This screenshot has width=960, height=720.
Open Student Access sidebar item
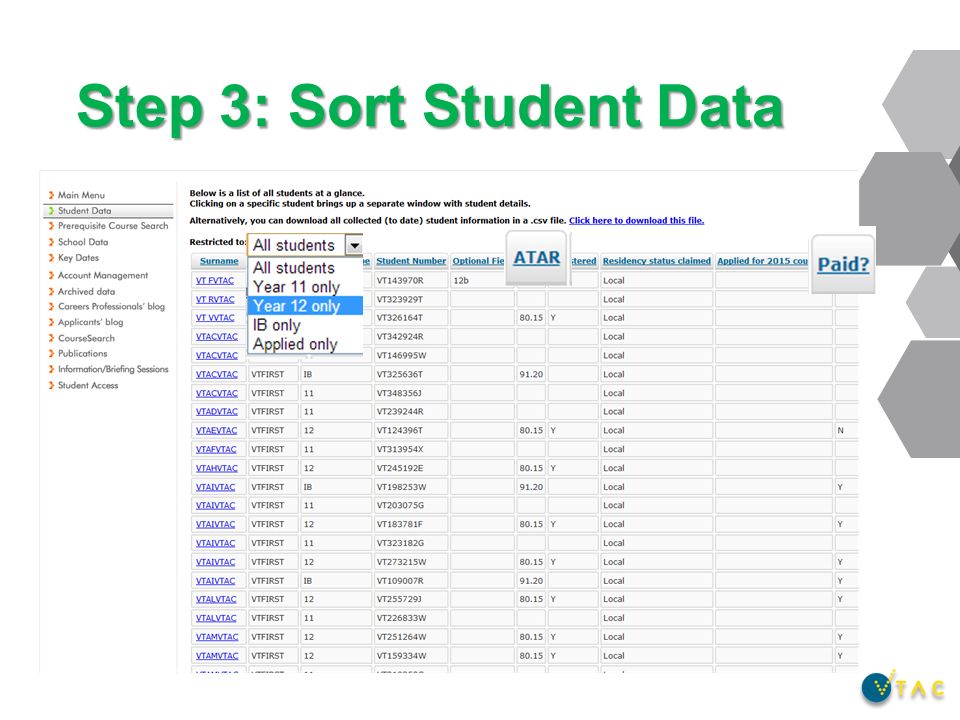tap(88, 385)
